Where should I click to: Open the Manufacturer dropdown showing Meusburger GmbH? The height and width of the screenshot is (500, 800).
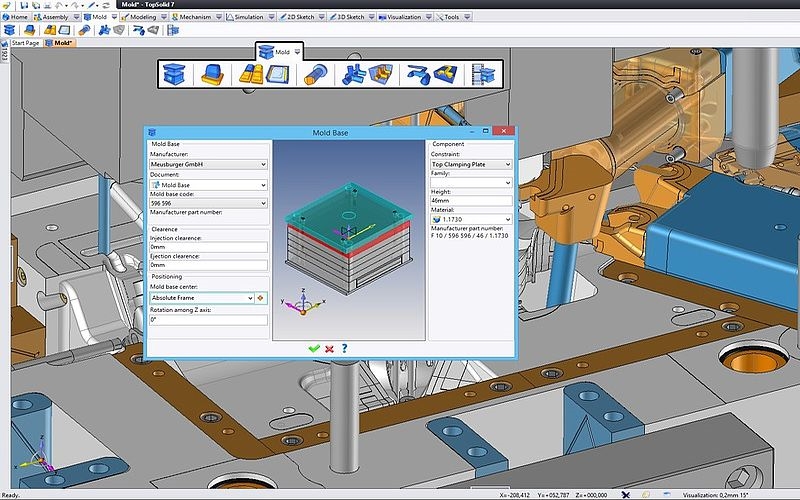pos(208,164)
